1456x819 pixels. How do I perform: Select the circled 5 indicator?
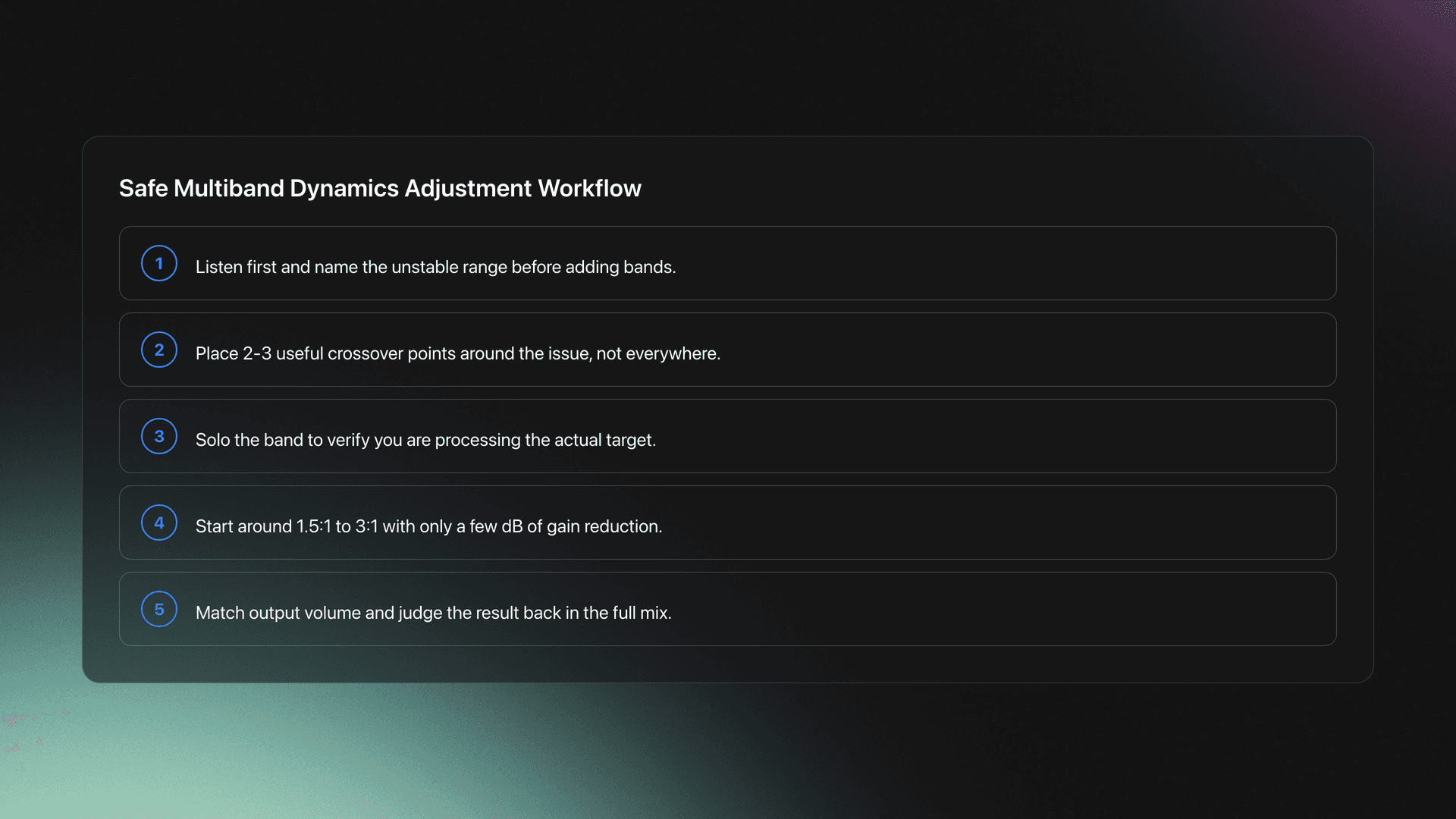(158, 609)
